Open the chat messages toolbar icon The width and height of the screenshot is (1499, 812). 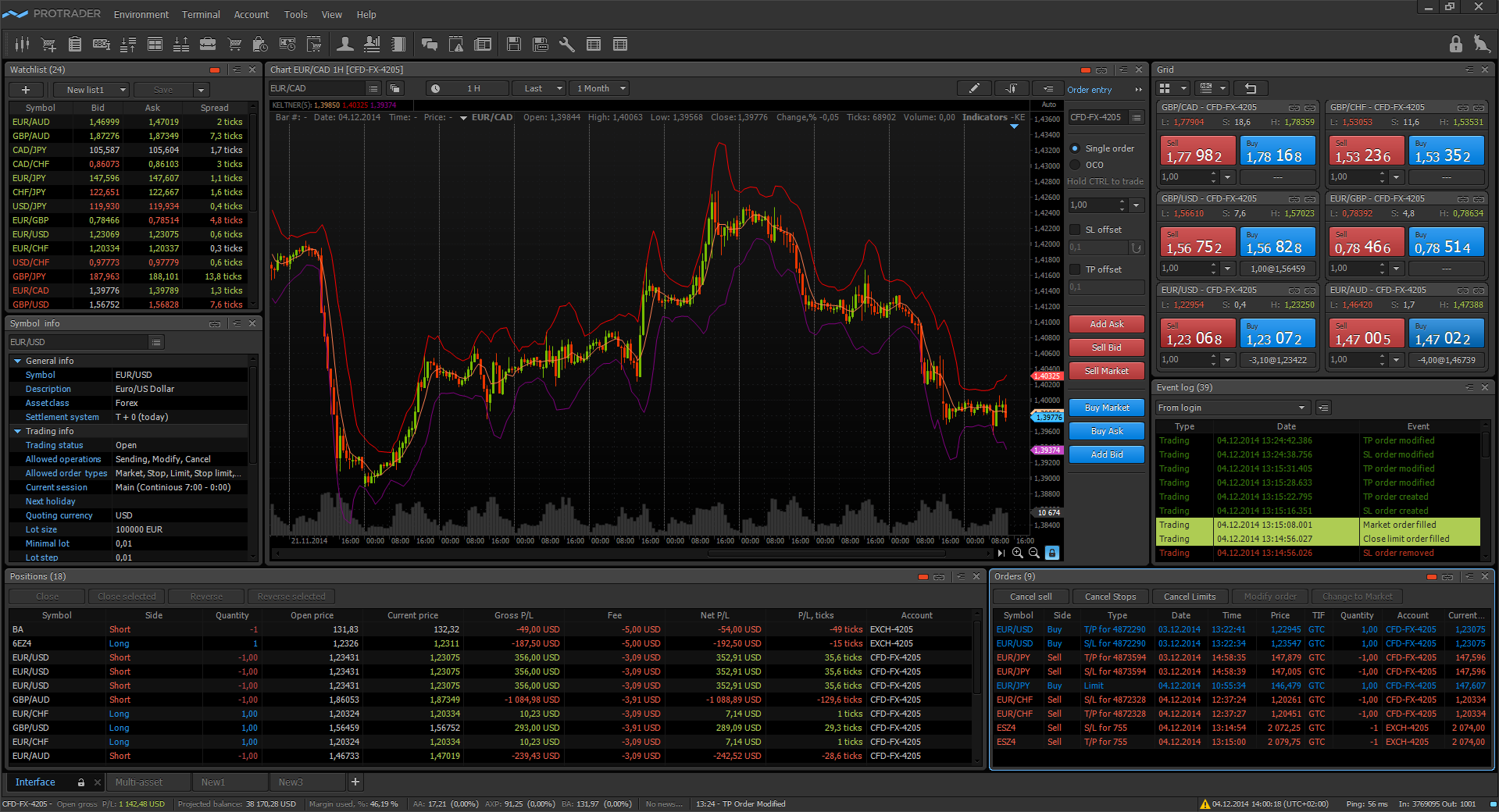coord(429,45)
